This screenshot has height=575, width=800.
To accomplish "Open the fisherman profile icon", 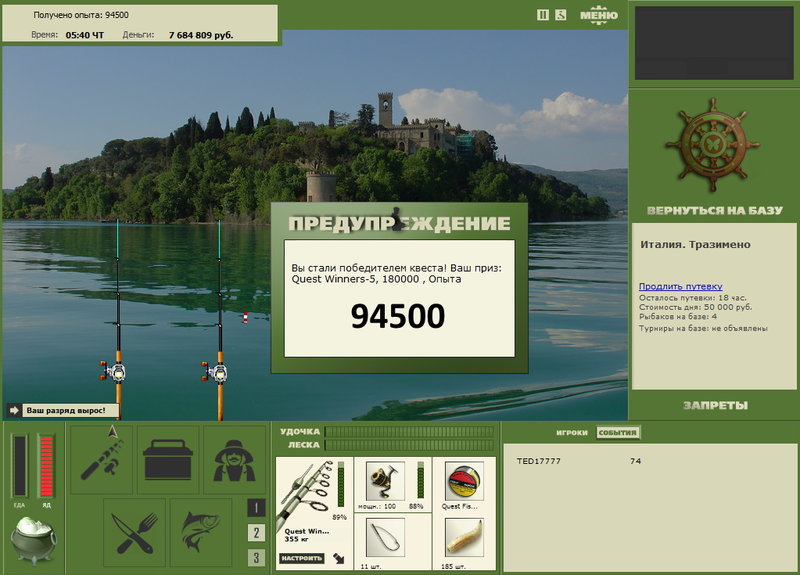I will point(234,460).
